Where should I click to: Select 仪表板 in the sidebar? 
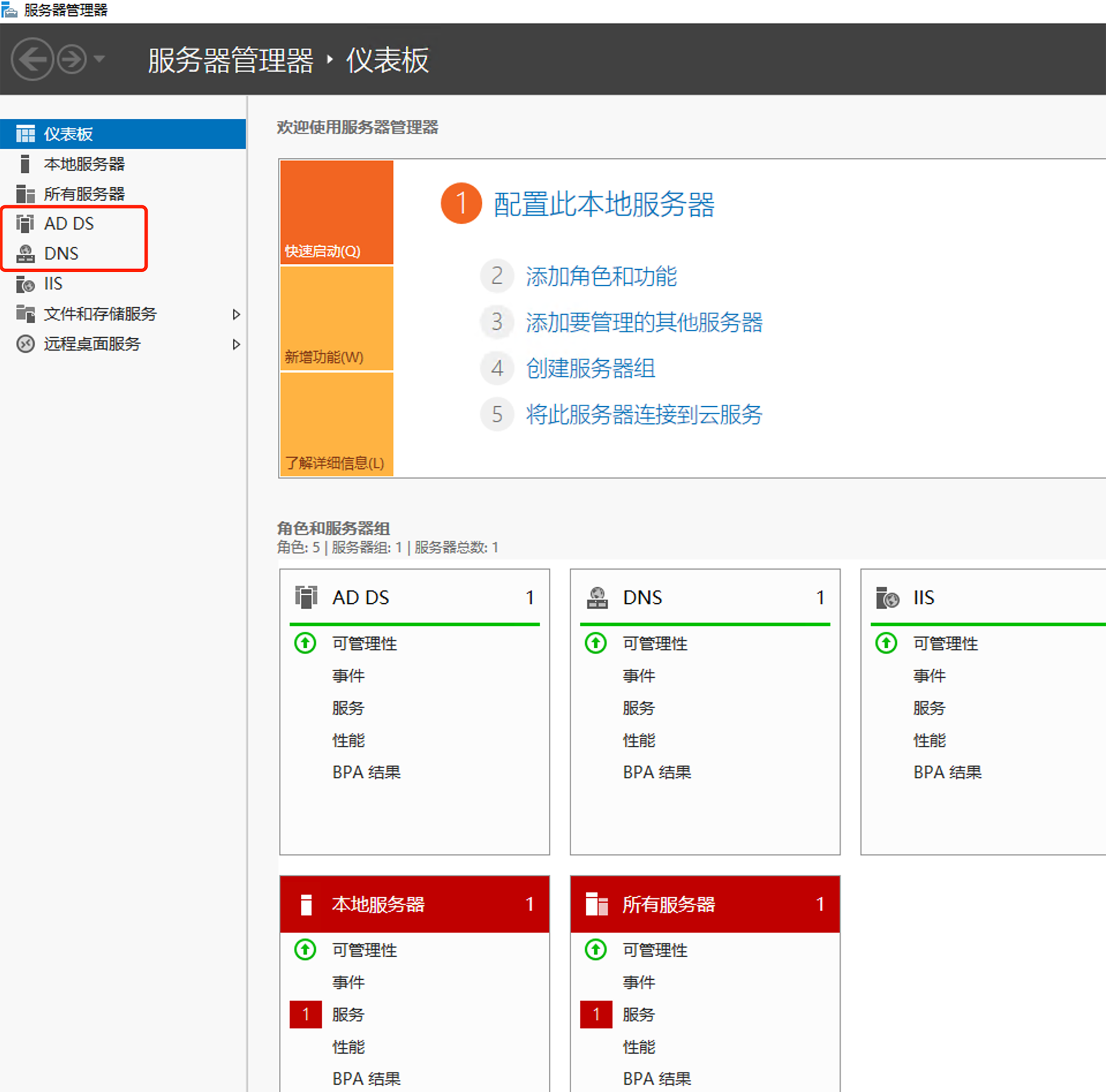(123, 134)
